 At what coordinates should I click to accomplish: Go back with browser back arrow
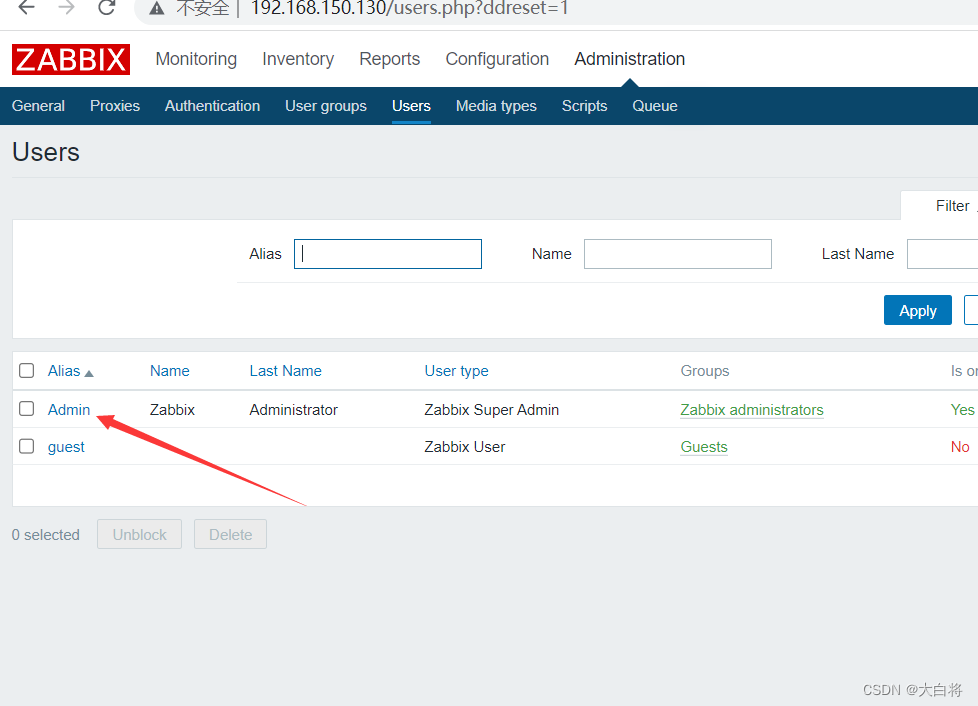click(27, 7)
